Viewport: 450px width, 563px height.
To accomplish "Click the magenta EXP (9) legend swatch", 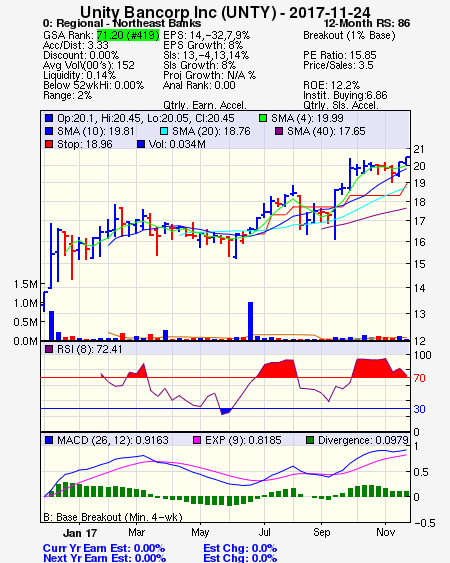I will [x=197, y=440].
